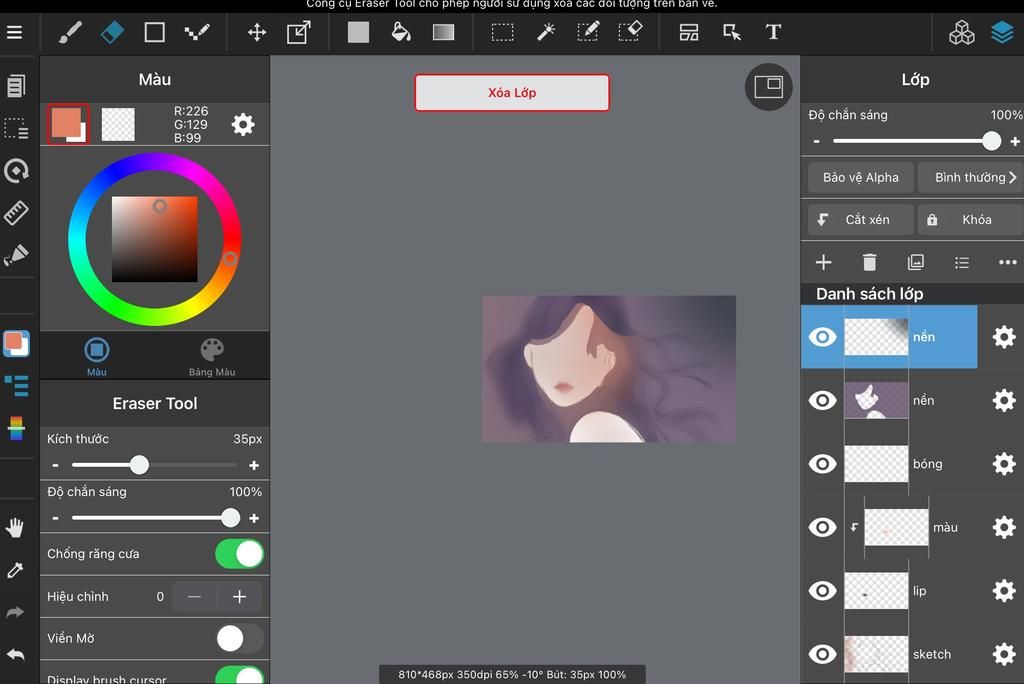Open the ruler snap guide
Screen dimensions: 1024x684
tap(16, 213)
